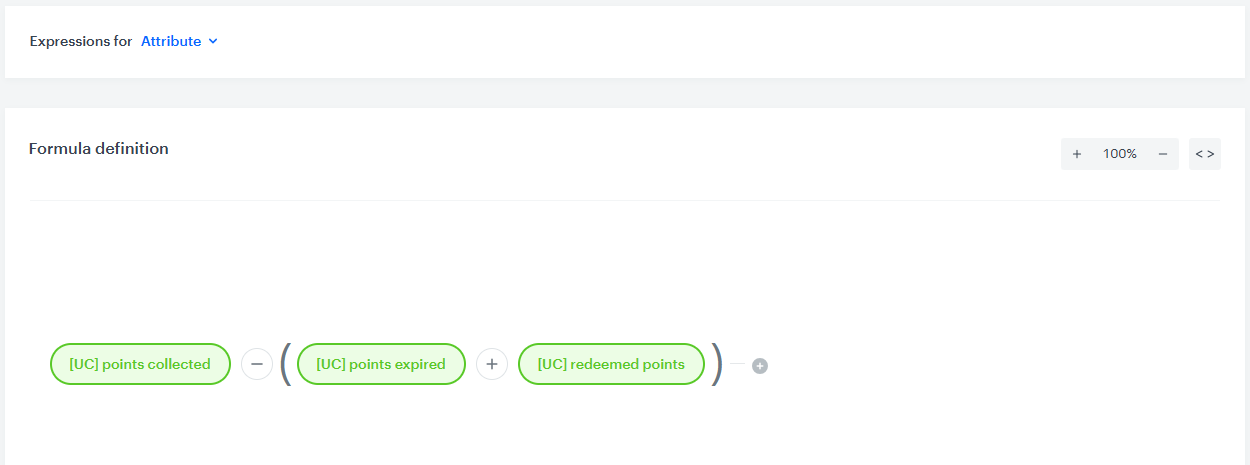Select the [UC] points collected expression
1250x465 pixels.
pyautogui.click(x=140, y=364)
